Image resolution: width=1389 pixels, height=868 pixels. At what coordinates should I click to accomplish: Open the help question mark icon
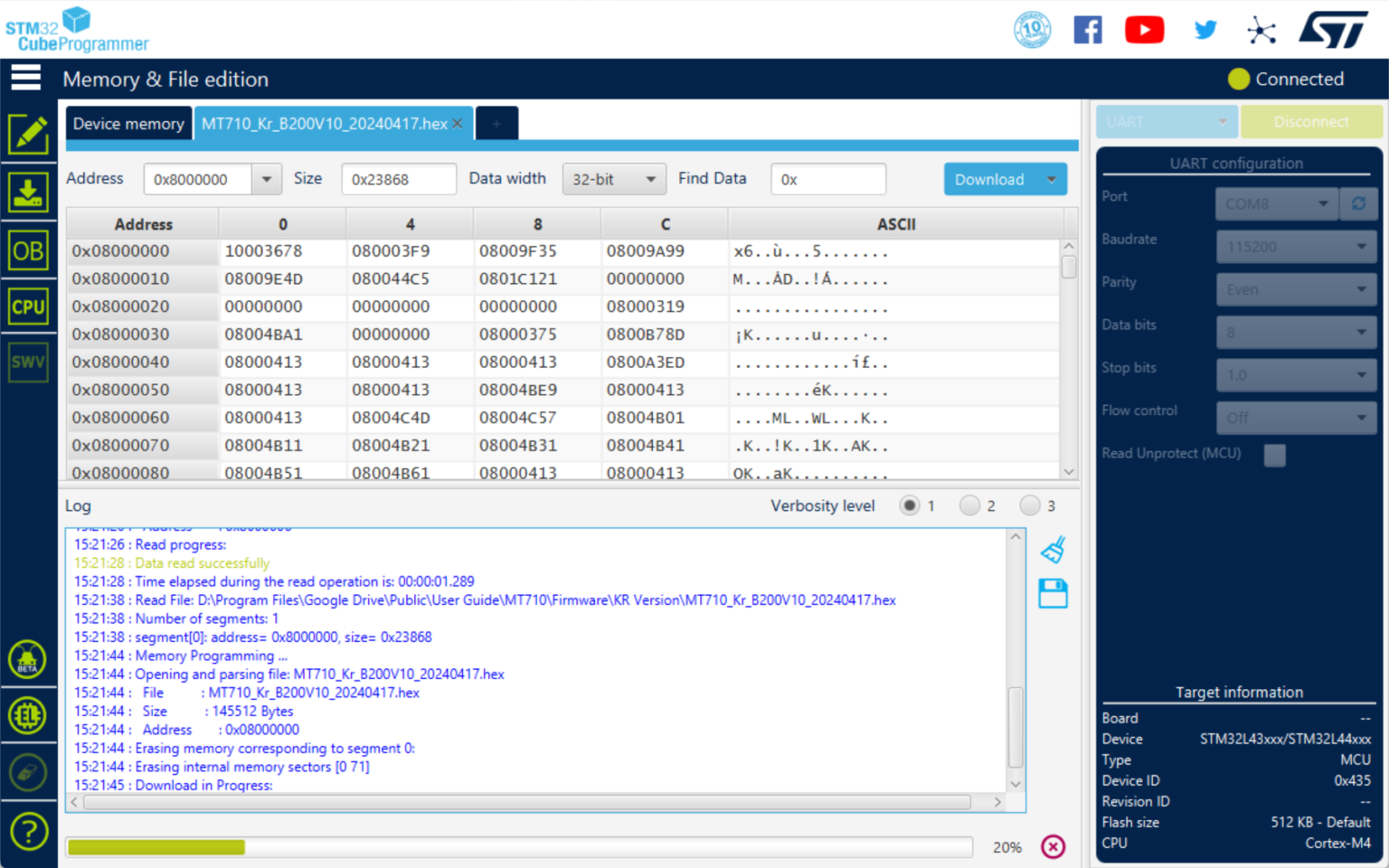coord(28,831)
